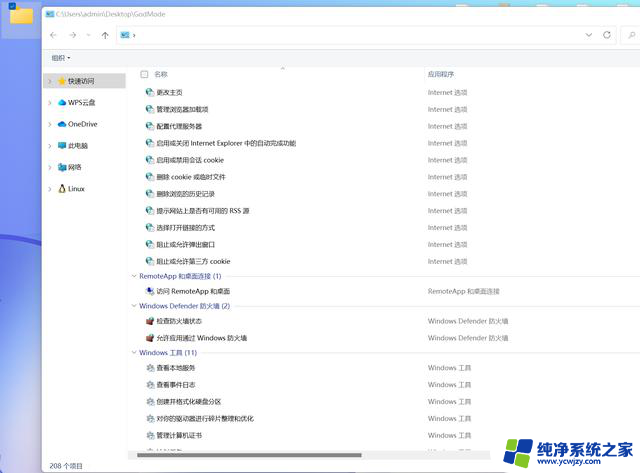Click the 208 个项目 status text
The height and width of the screenshot is (473, 640).
pyautogui.click(x=66, y=466)
